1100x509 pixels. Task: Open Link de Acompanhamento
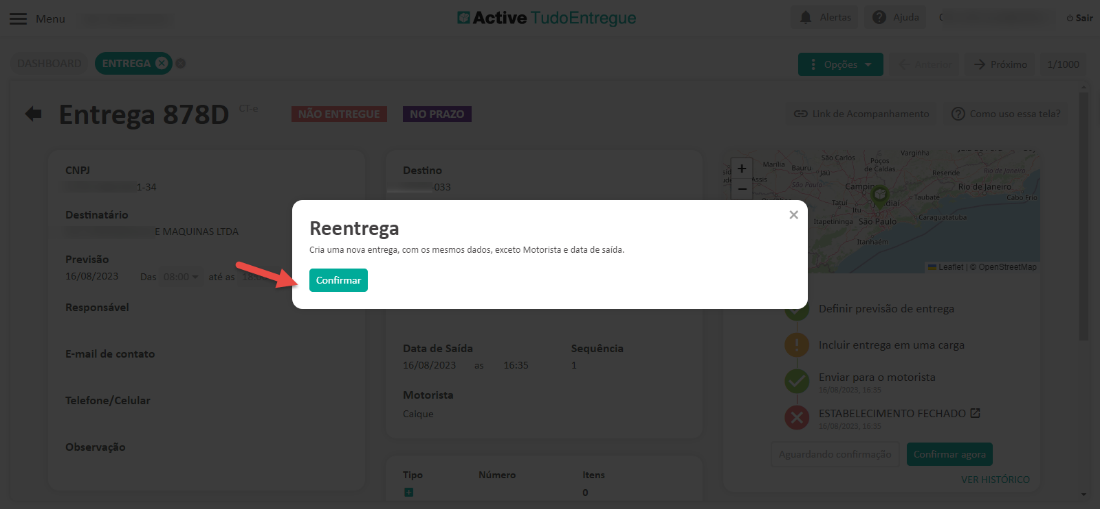point(861,114)
